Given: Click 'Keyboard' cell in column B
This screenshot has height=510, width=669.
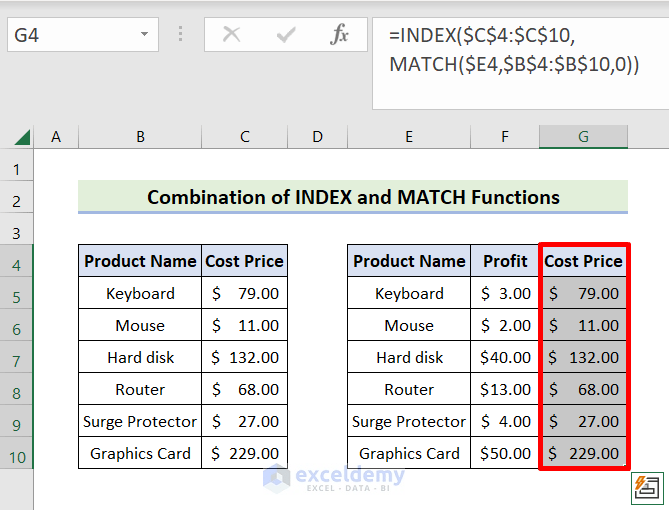Looking at the screenshot, I should 140,293.
